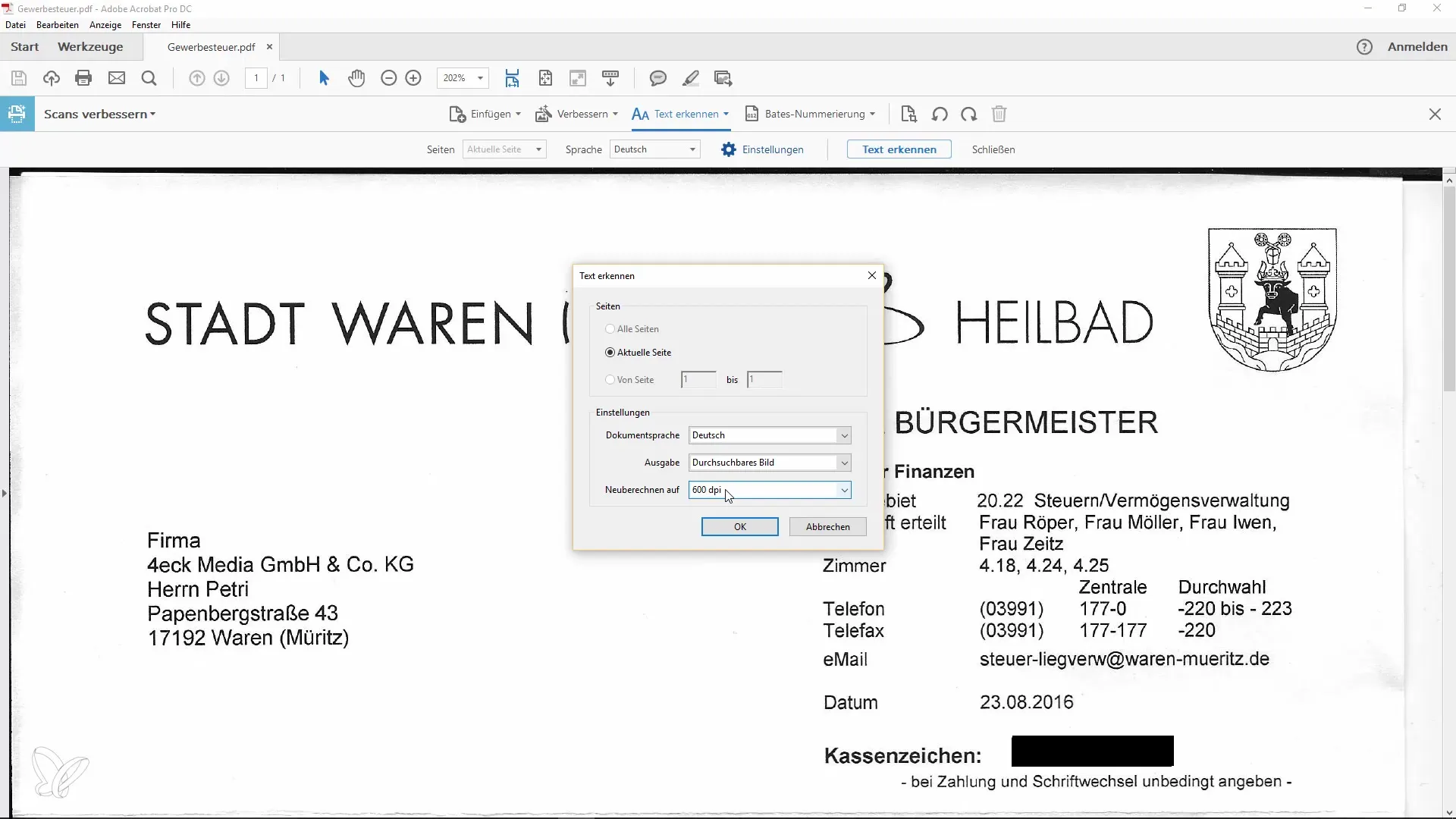This screenshot has width=1456, height=819.
Task: Click the fit width scrolling icon
Action: pyautogui.click(x=513, y=78)
